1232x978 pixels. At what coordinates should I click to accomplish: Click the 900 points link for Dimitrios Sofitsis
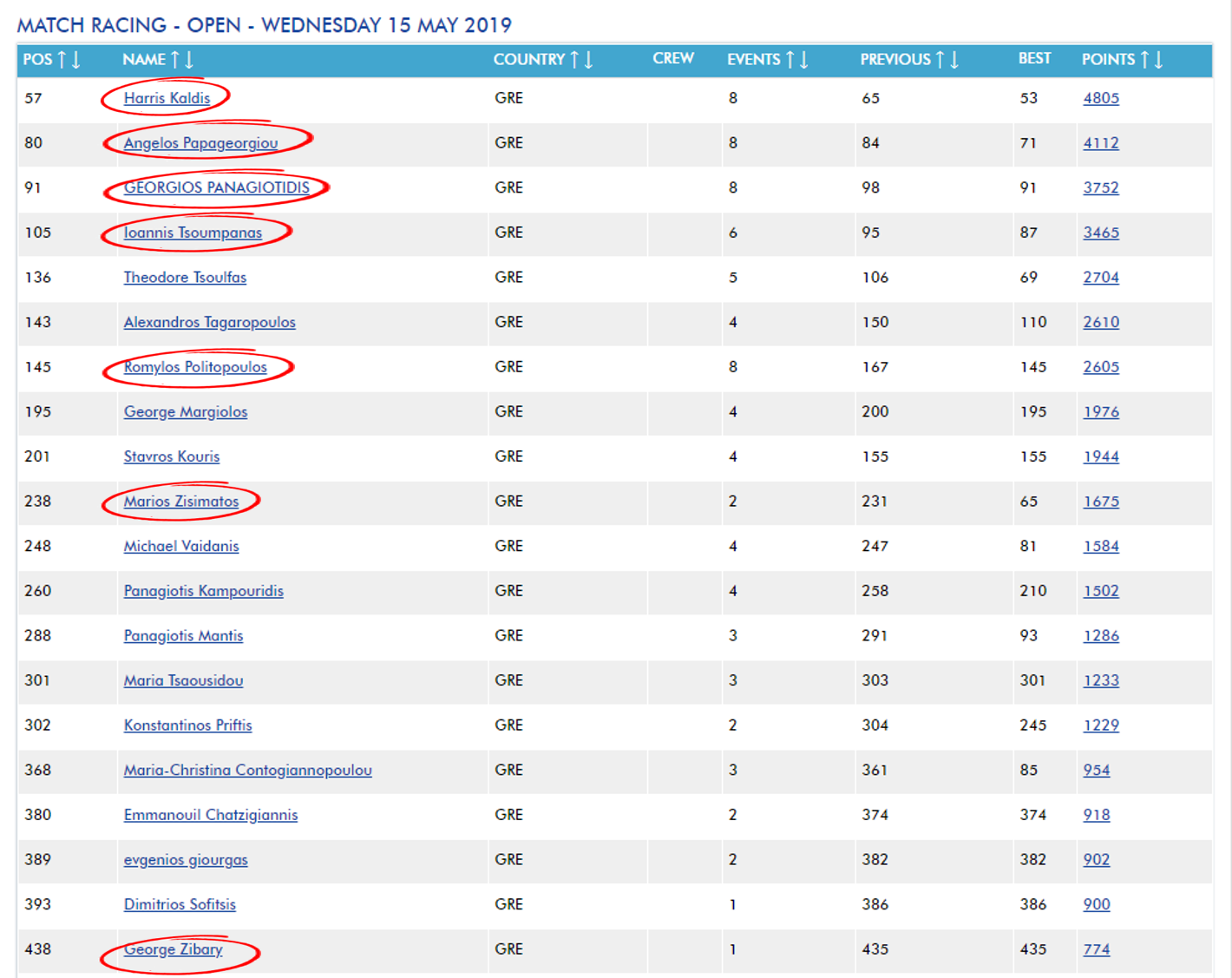click(x=1096, y=904)
